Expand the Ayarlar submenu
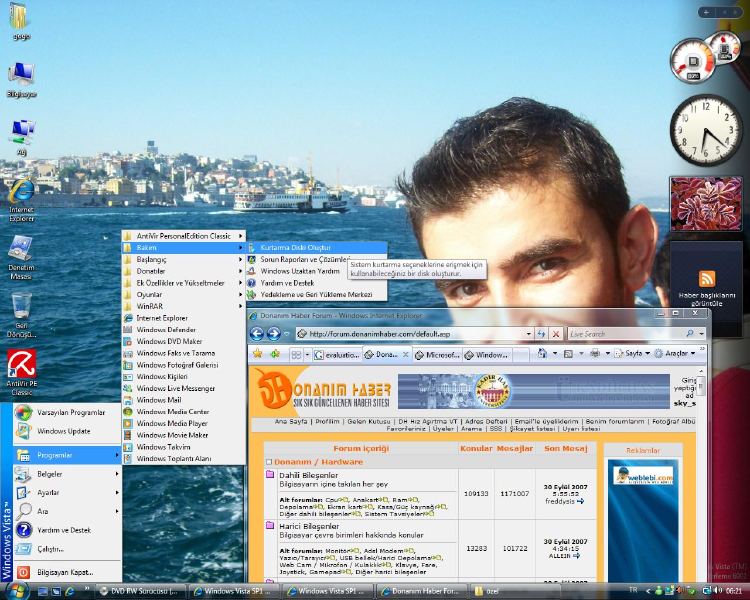This screenshot has width=750, height=600. (67, 492)
